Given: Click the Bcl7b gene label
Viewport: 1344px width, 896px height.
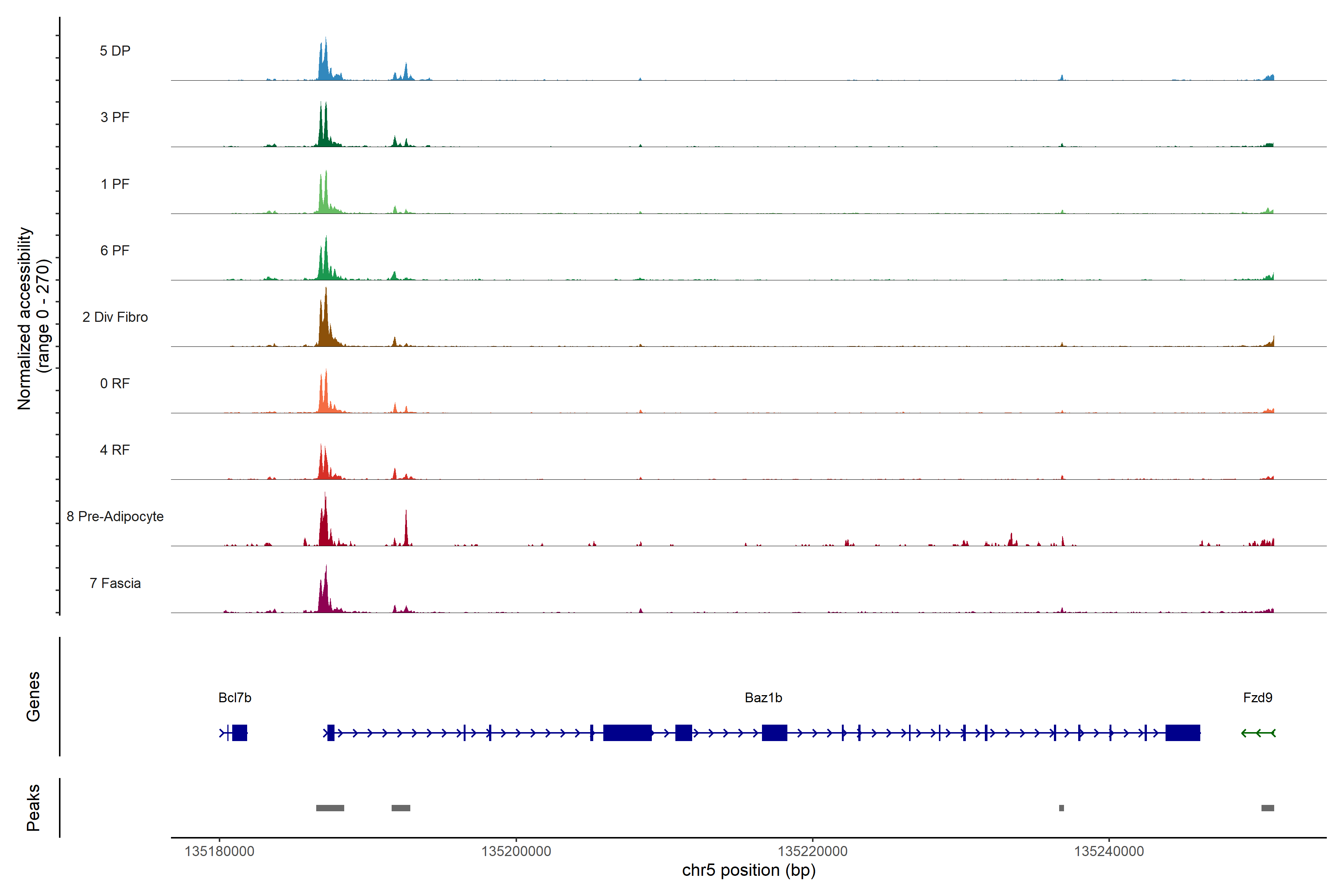Looking at the screenshot, I should tap(234, 697).
